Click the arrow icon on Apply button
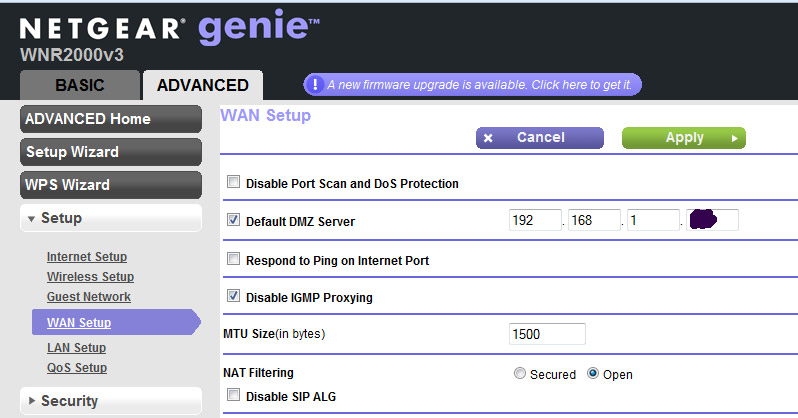Image resolution: width=798 pixels, height=418 pixels. (x=734, y=138)
